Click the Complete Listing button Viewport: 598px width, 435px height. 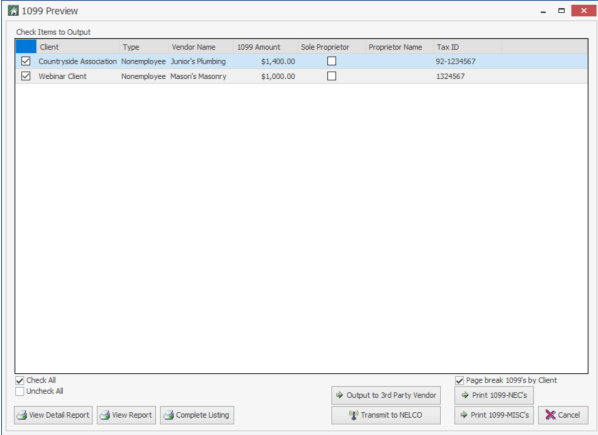[197, 415]
